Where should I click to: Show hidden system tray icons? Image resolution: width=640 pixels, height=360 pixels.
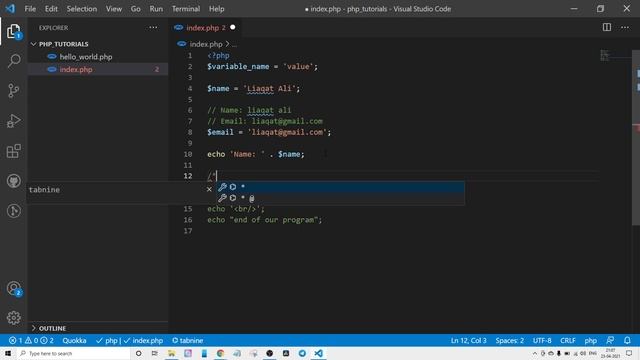pos(535,353)
